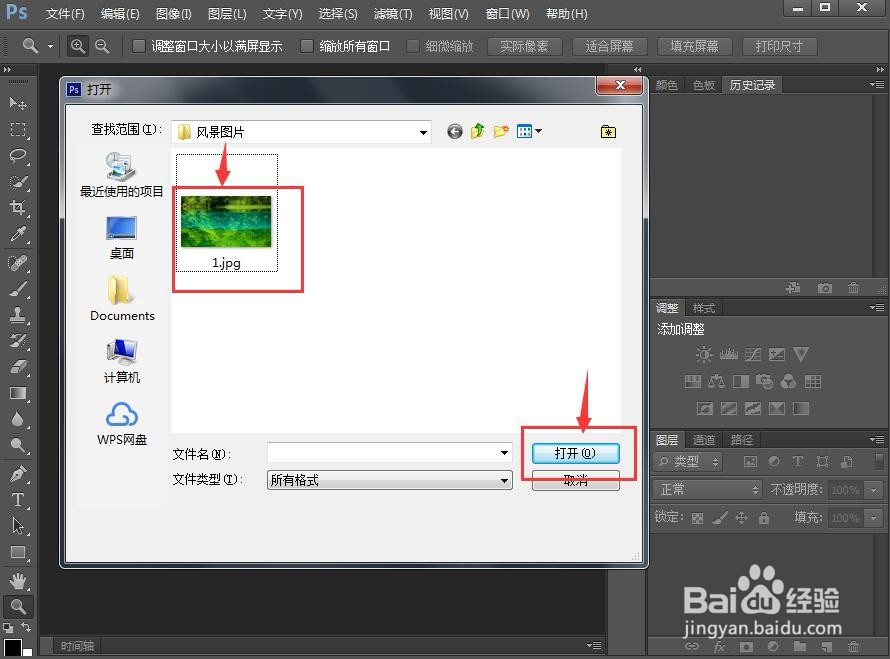Open the Desktop shortcut in sidebar

coord(121,237)
